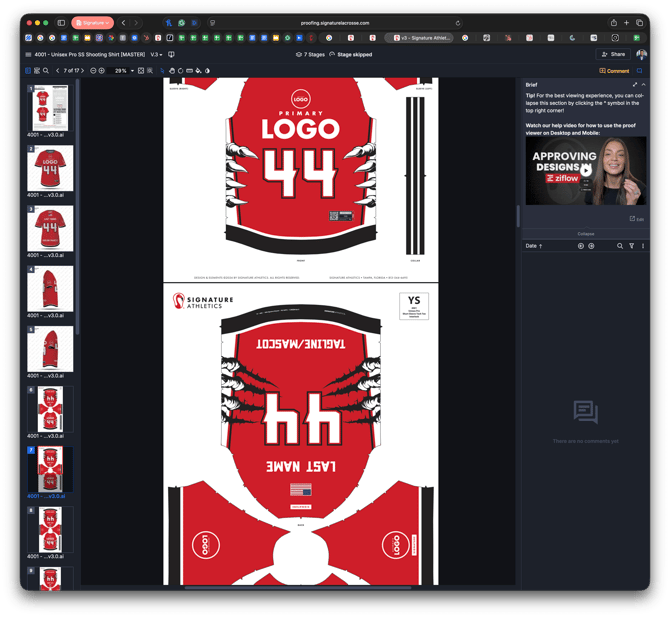
Task: Open the Signature tab group in Safari
Action: pyautogui.click(x=92, y=22)
